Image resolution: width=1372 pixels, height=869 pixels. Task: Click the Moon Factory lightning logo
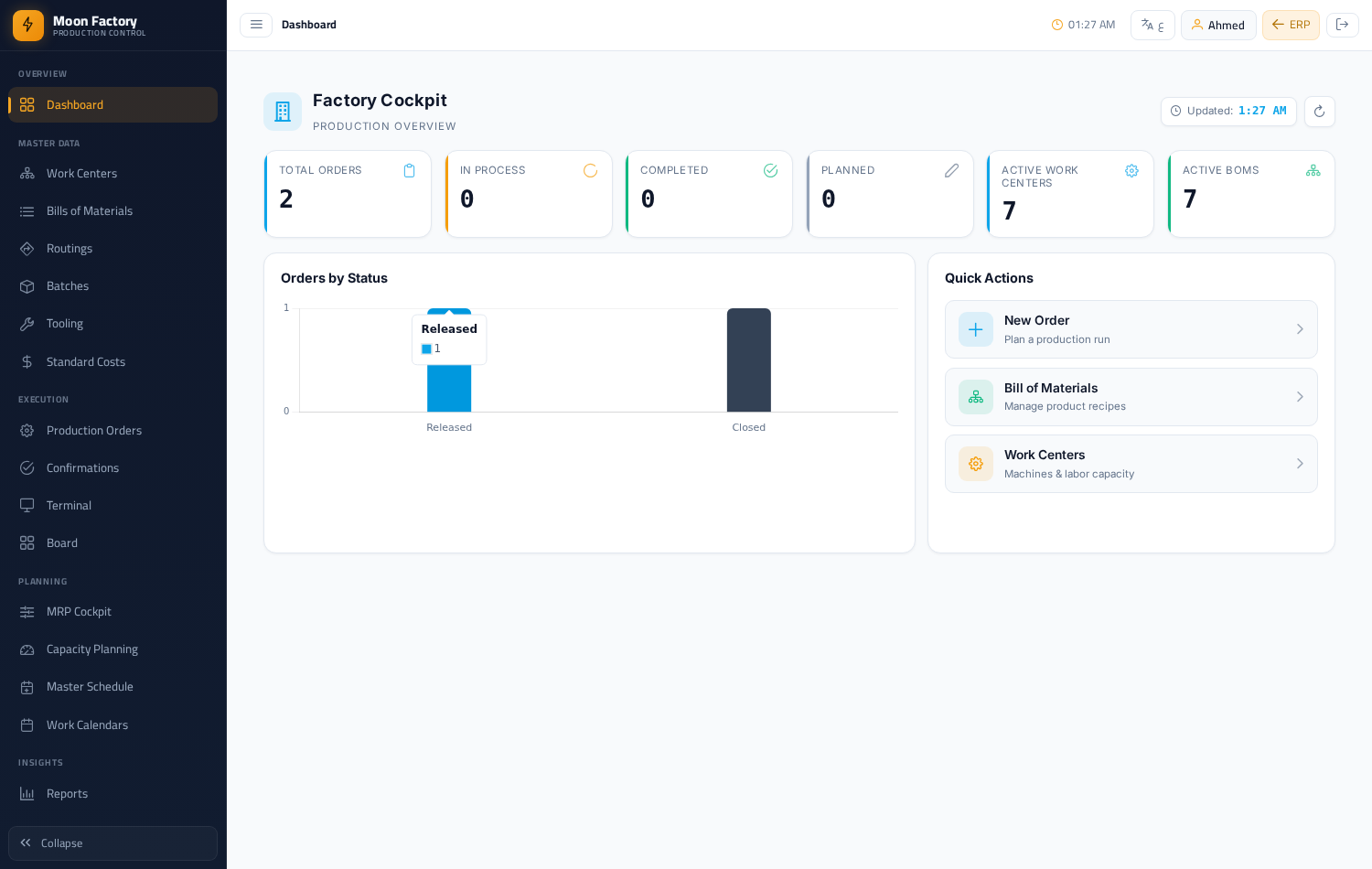click(x=28, y=26)
